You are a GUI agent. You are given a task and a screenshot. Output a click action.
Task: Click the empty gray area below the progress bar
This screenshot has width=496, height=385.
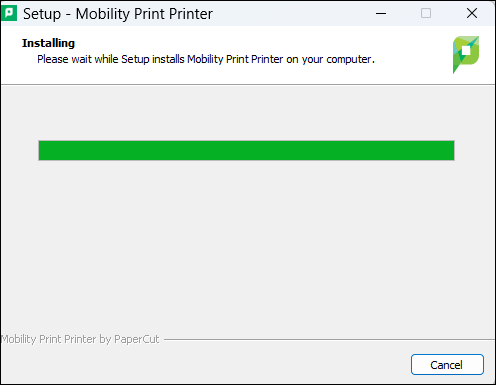[247, 247]
